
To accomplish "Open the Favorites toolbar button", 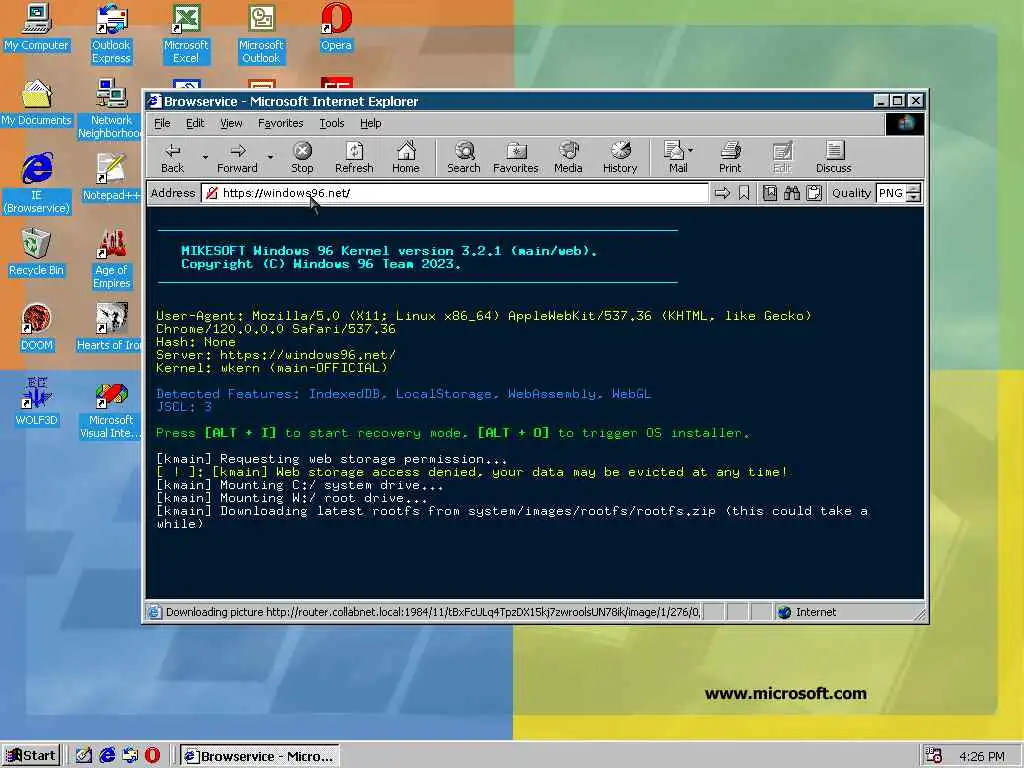I will [516, 158].
